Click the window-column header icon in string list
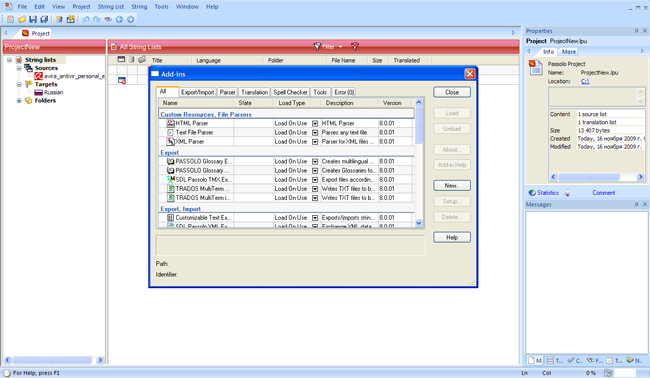Screen dimensions: 650x378 pos(121,60)
